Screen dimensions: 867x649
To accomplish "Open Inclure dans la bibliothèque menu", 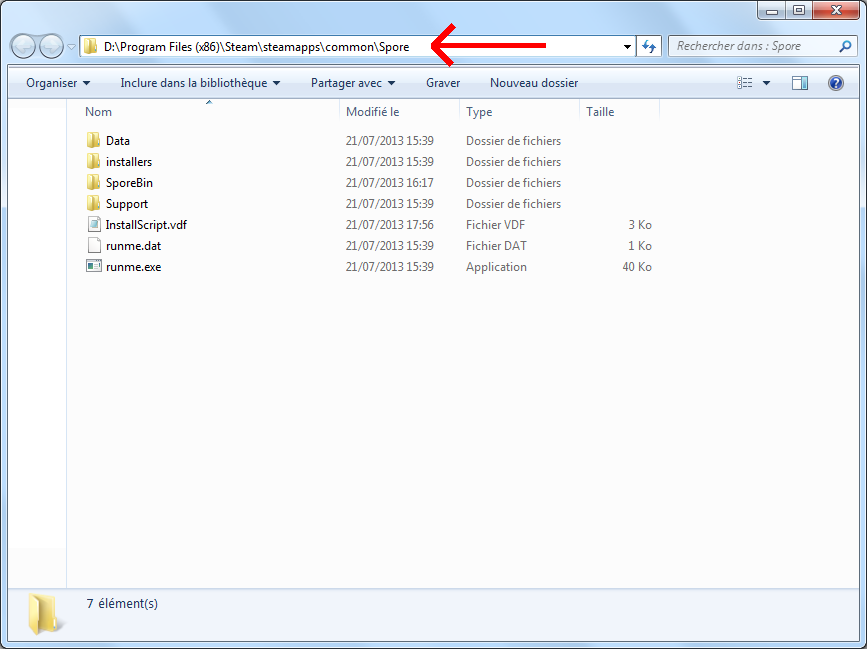I will 200,83.
